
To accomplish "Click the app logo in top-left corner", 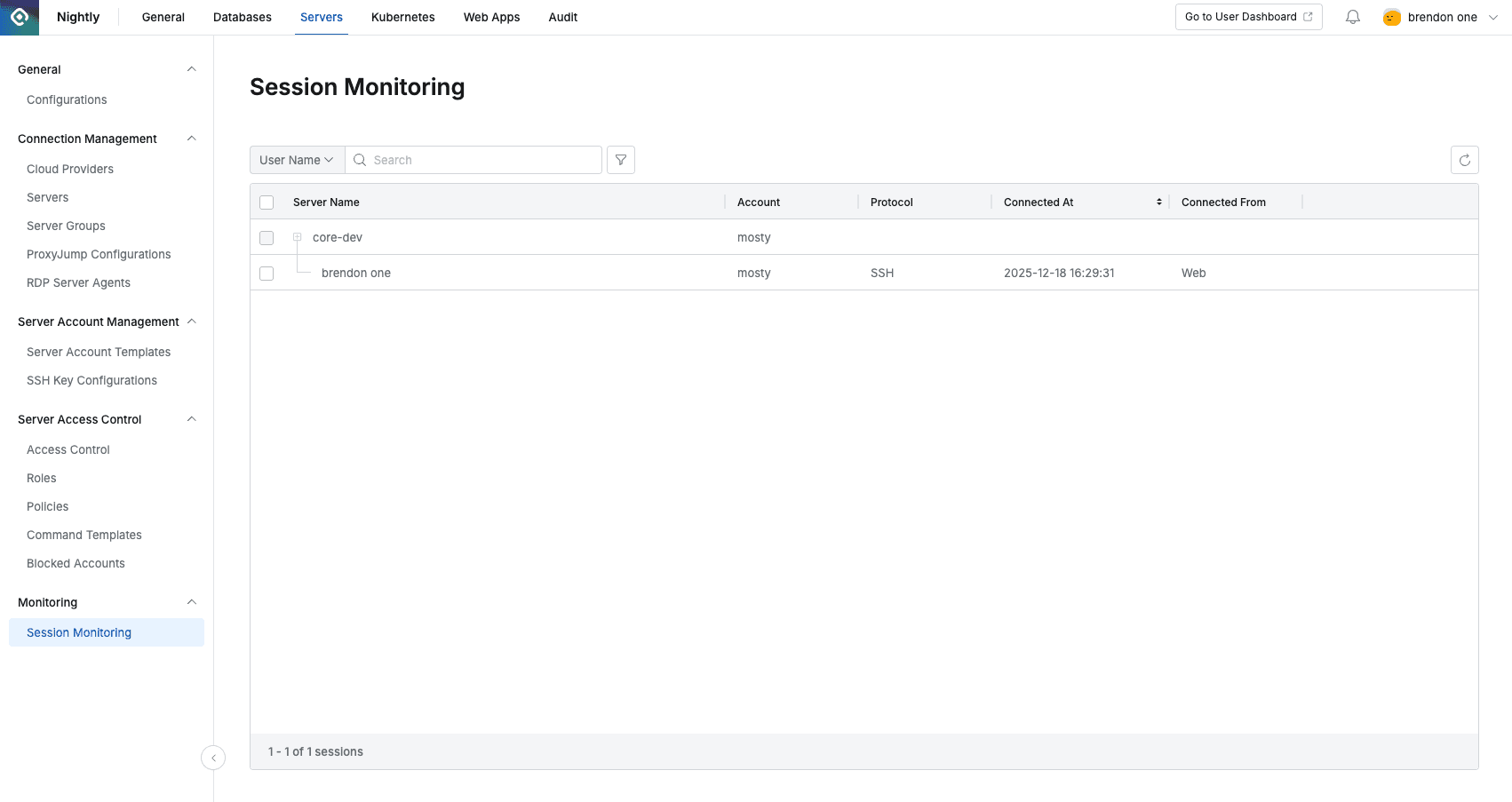I will pos(19,17).
